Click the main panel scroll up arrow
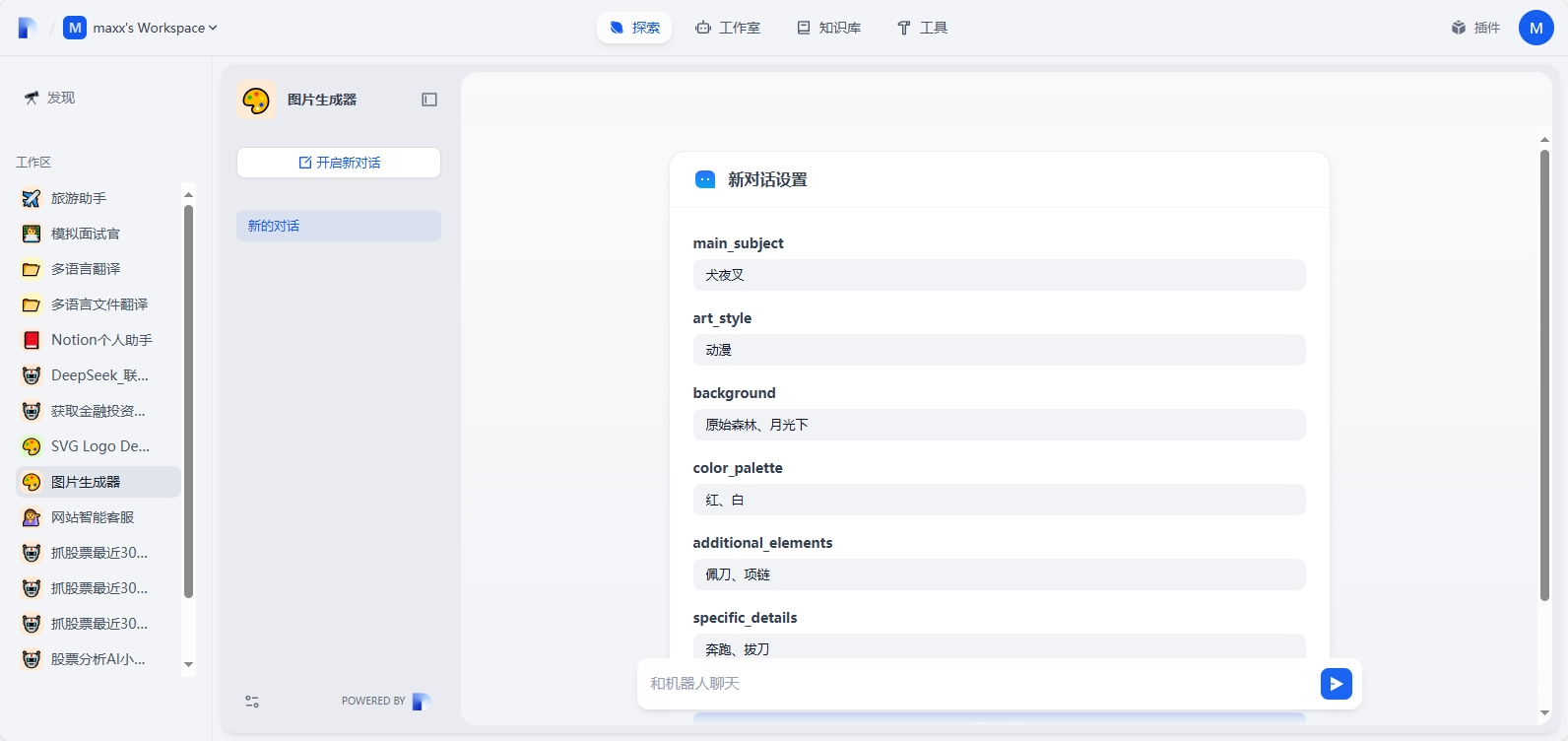 pyautogui.click(x=1544, y=139)
